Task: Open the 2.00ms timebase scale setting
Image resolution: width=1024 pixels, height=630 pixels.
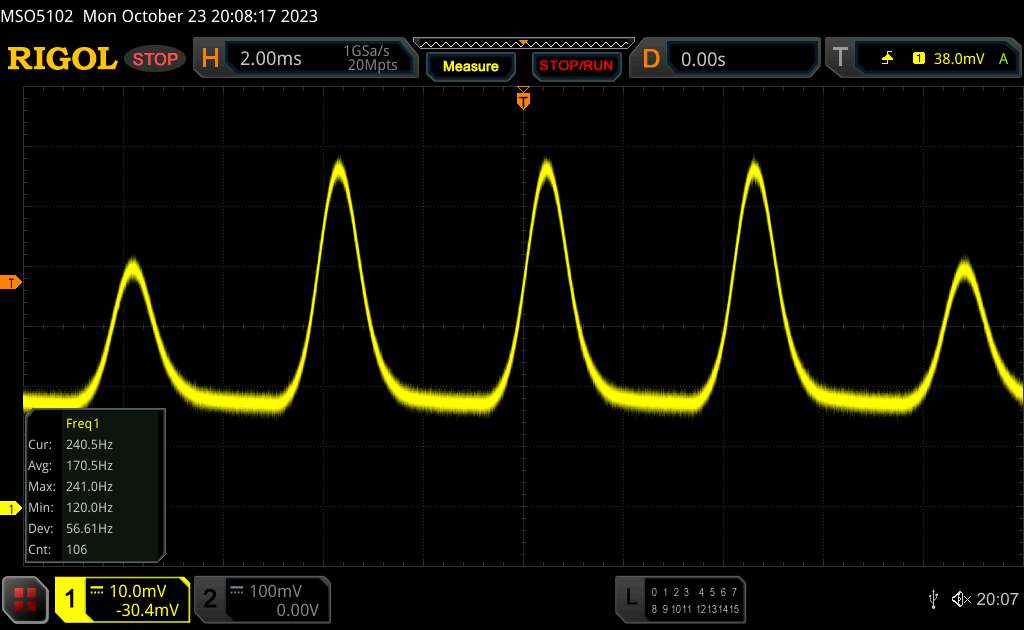Action: click(272, 59)
